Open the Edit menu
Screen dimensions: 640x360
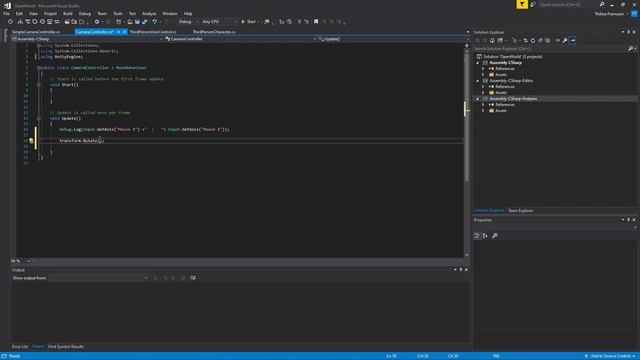(x=19, y=14)
